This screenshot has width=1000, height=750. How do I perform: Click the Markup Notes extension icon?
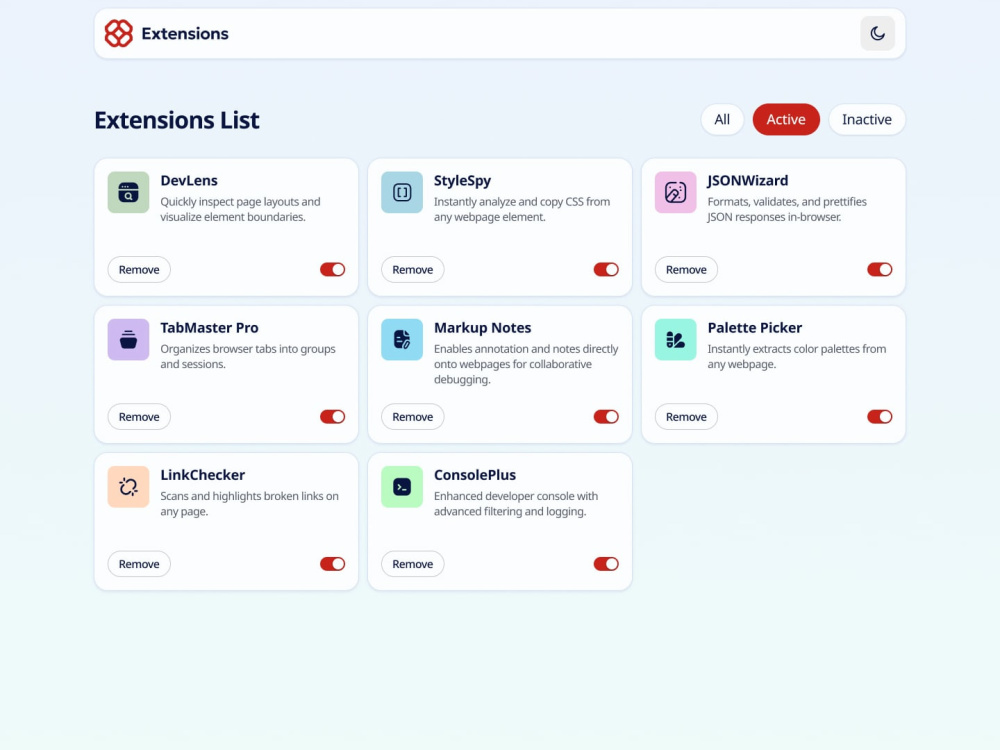tap(402, 339)
